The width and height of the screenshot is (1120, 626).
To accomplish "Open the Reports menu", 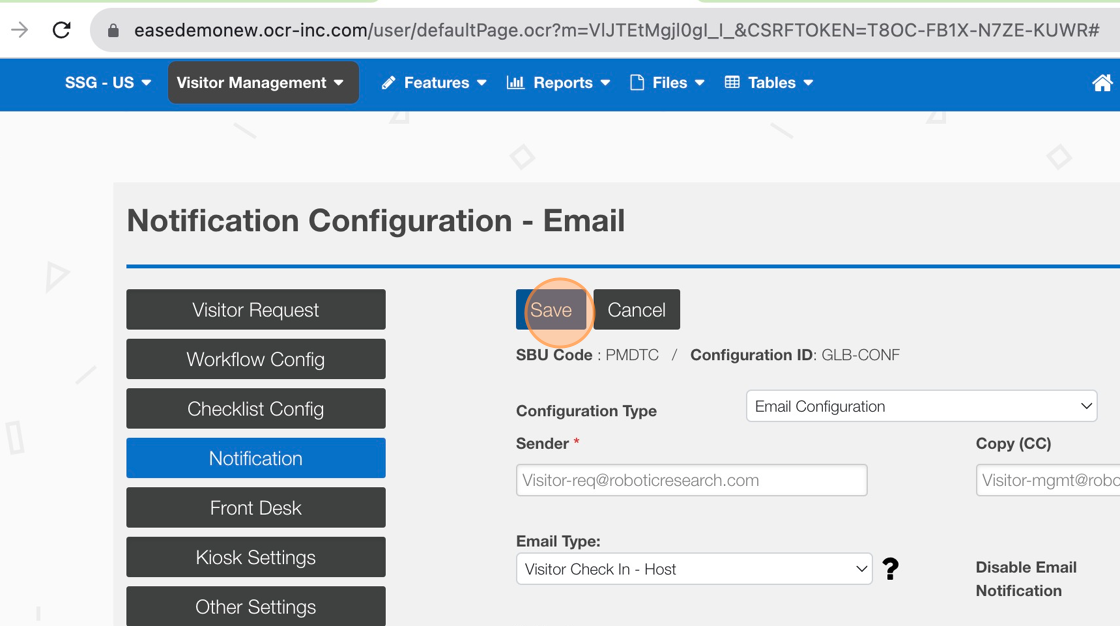I will coord(558,83).
